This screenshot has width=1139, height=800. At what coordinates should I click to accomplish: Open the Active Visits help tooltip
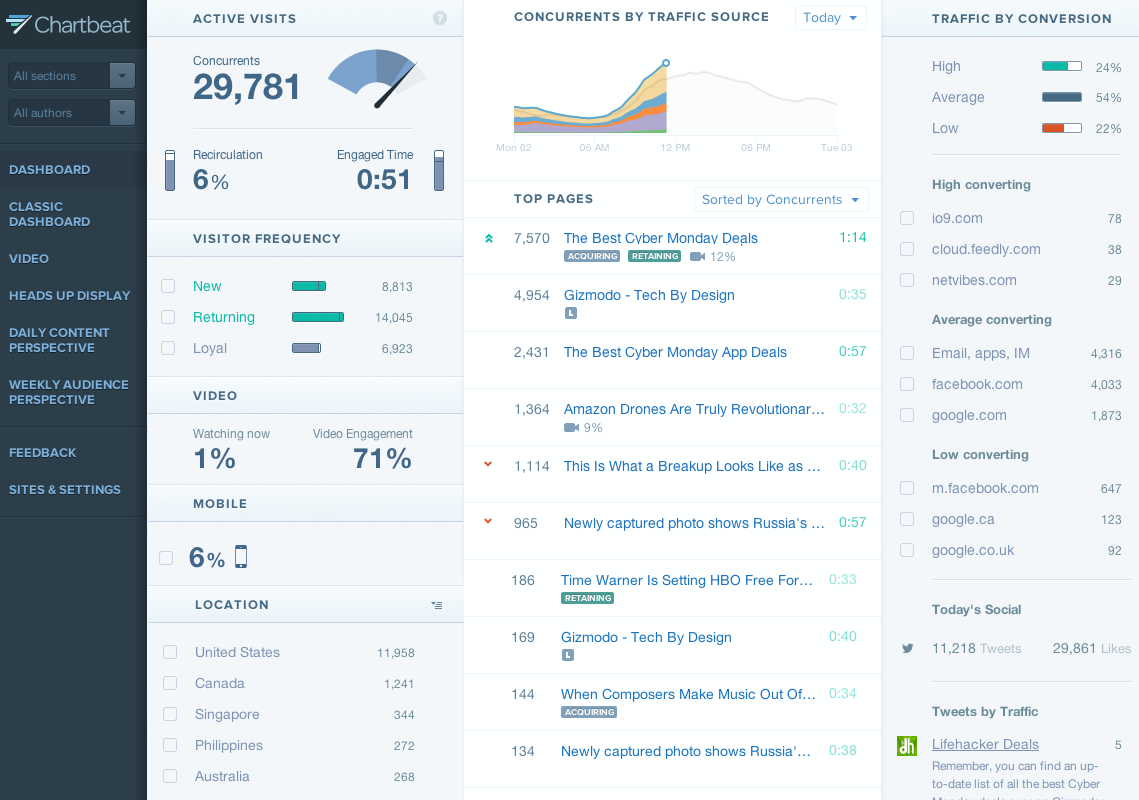pos(440,18)
